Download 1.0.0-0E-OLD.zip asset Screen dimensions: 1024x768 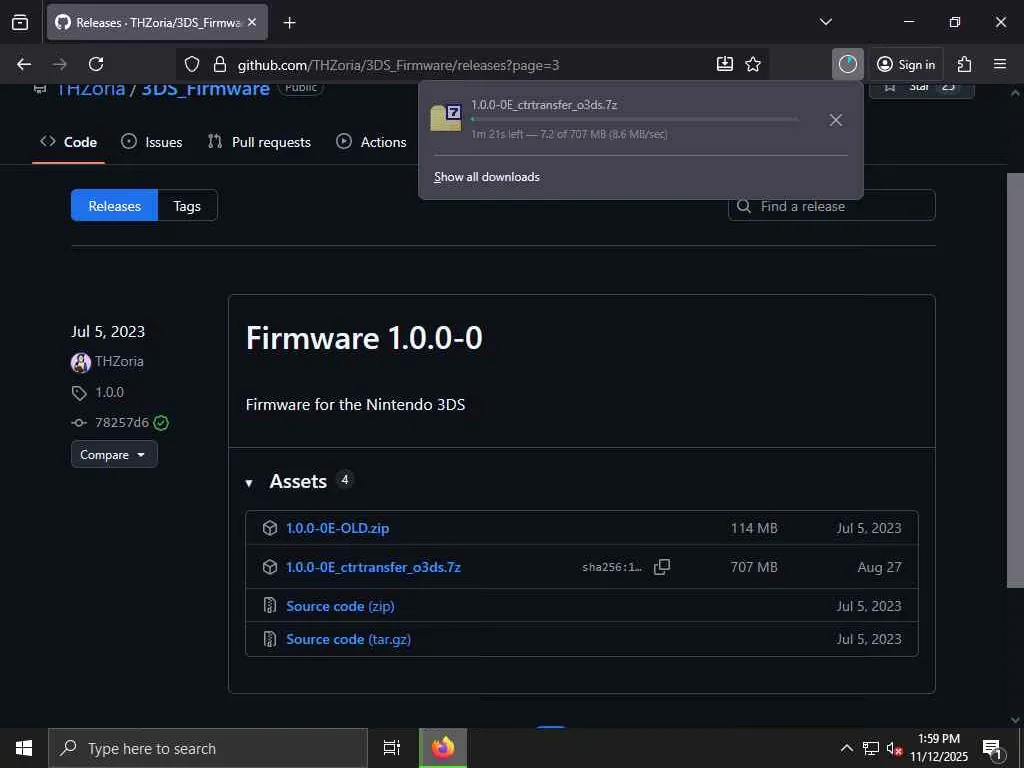pos(337,528)
